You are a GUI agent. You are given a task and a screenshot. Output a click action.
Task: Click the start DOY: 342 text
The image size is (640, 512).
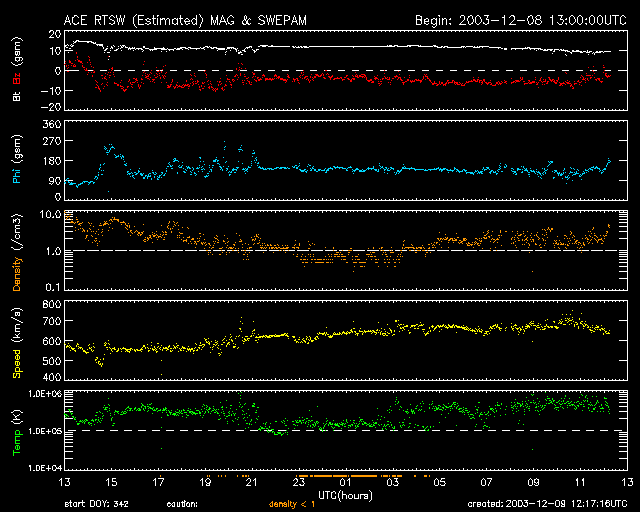tap(94, 505)
